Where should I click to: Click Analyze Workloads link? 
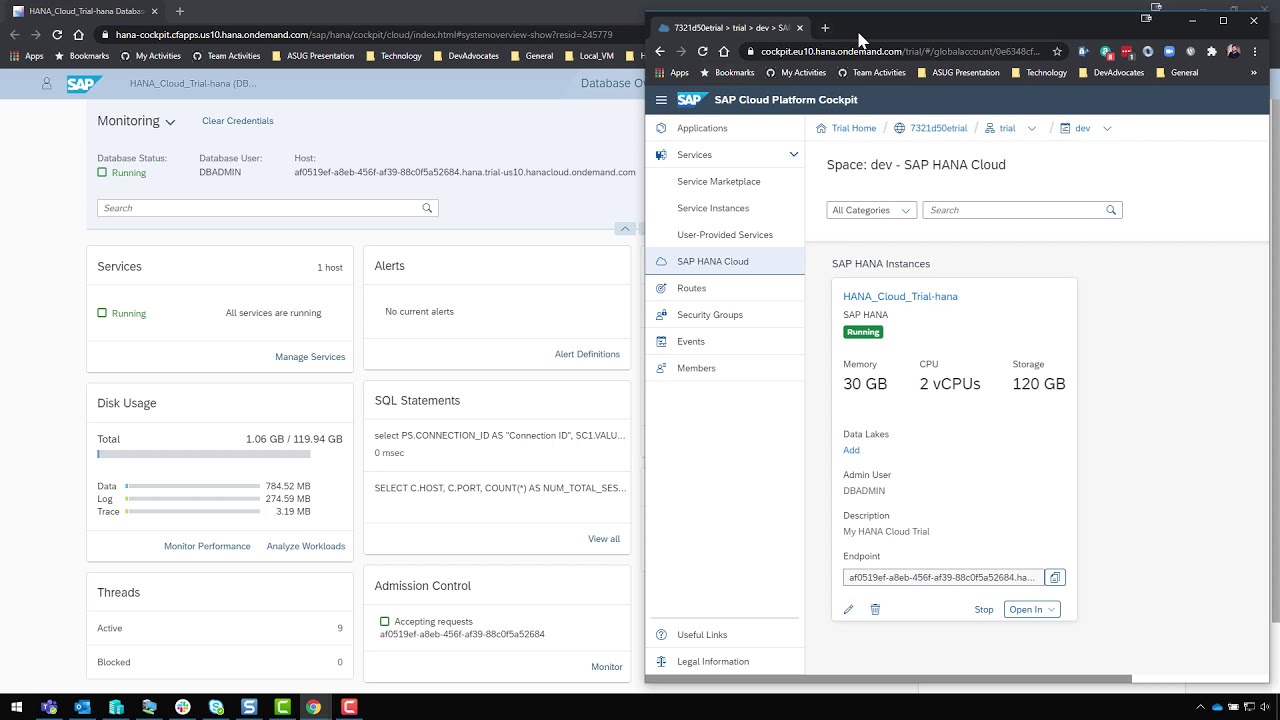tap(306, 546)
